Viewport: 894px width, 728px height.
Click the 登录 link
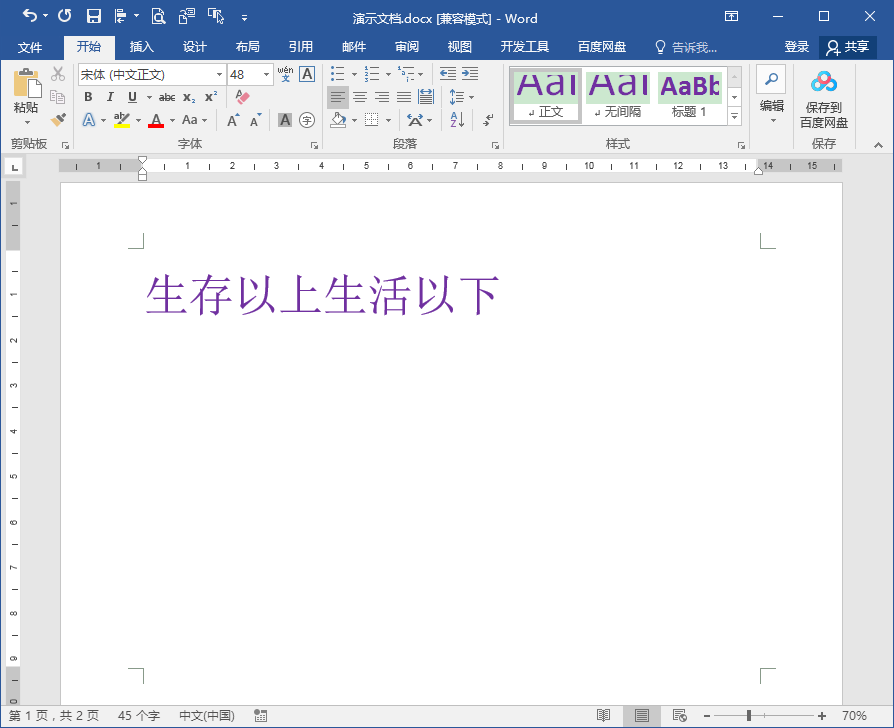click(796, 46)
